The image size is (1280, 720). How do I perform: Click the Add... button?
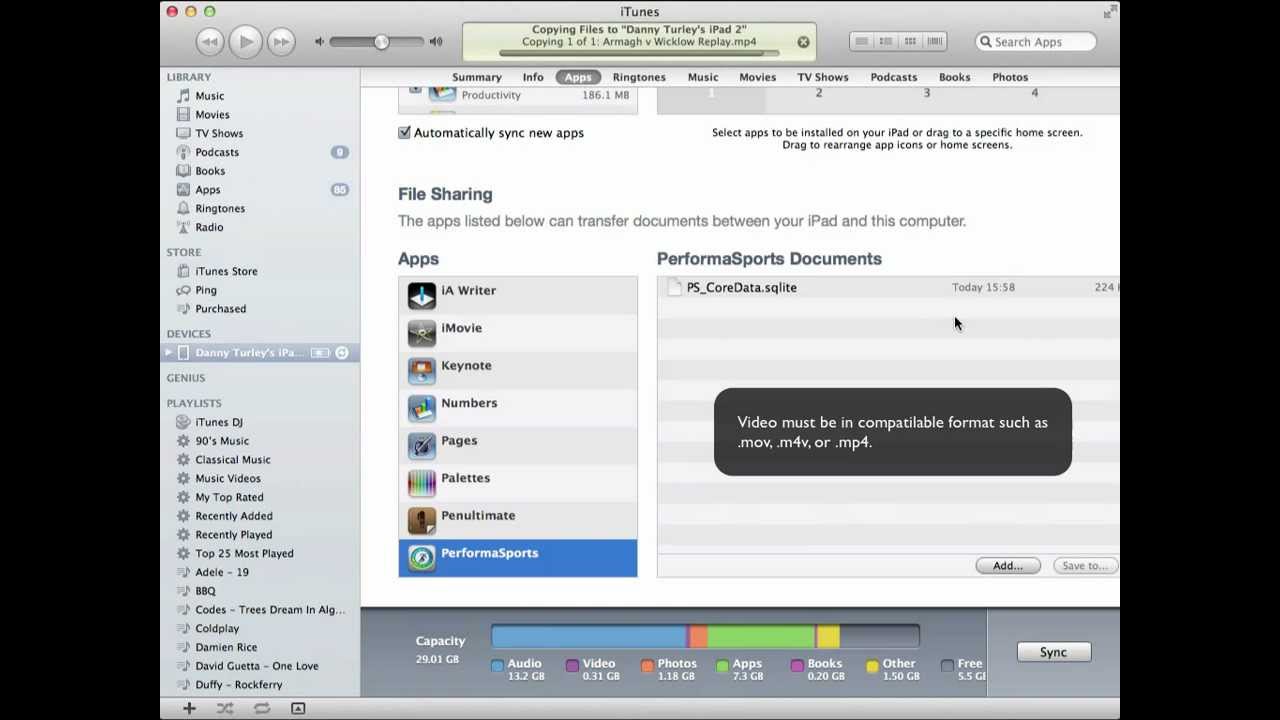click(x=1008, y=566)
